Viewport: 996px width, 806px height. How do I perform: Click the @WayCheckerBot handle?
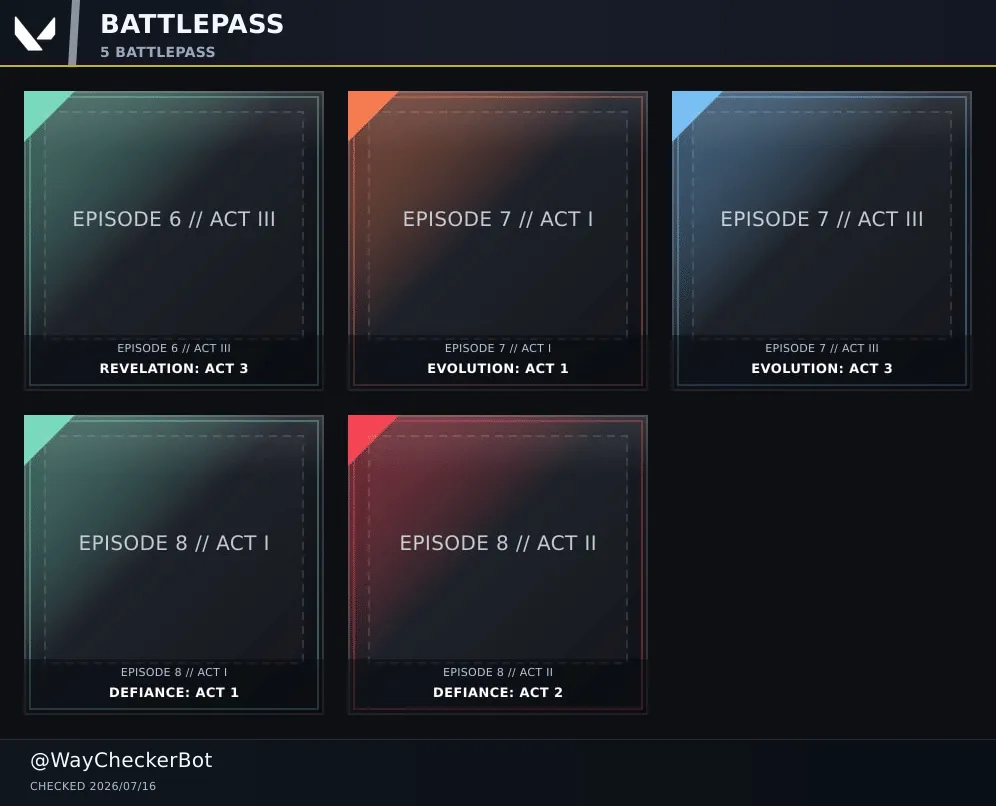pos(121,760)
